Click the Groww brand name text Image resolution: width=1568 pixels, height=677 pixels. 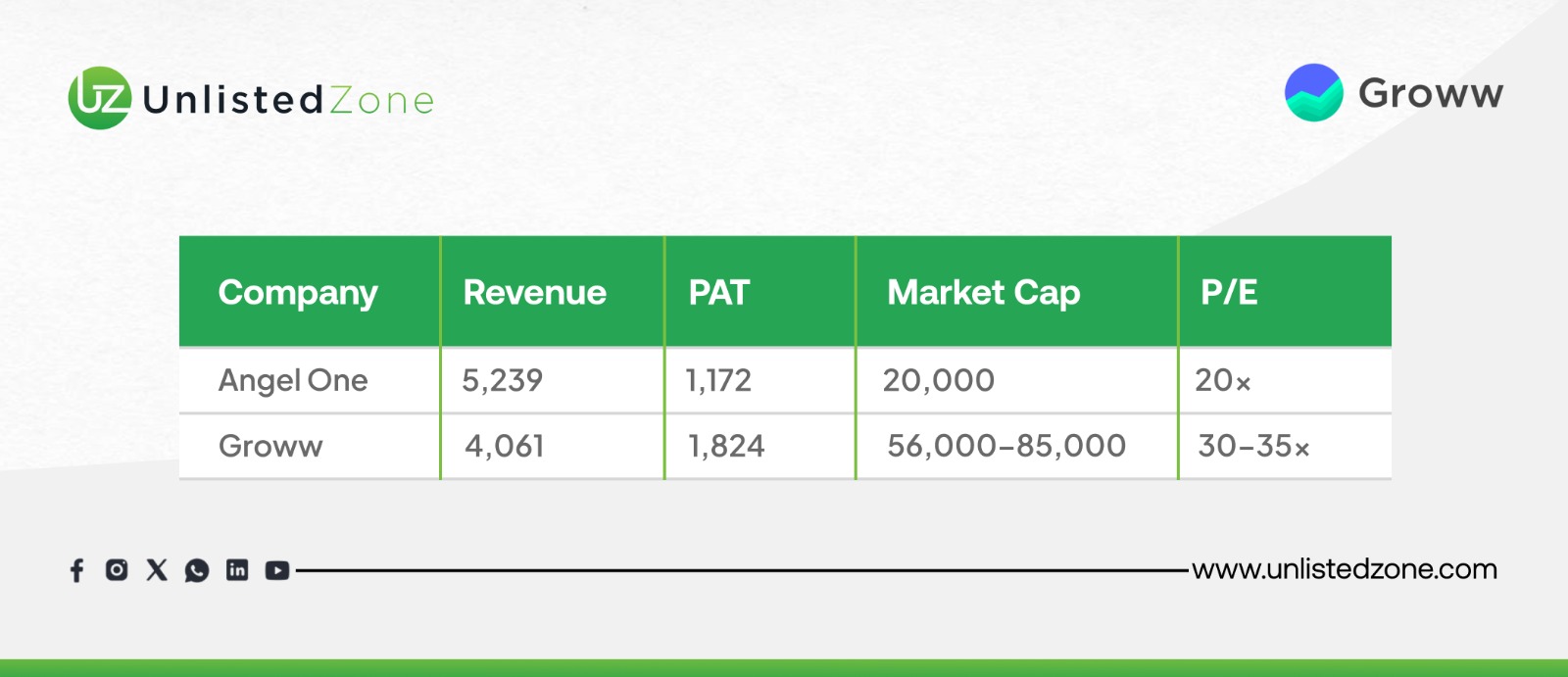(1431, 94)
